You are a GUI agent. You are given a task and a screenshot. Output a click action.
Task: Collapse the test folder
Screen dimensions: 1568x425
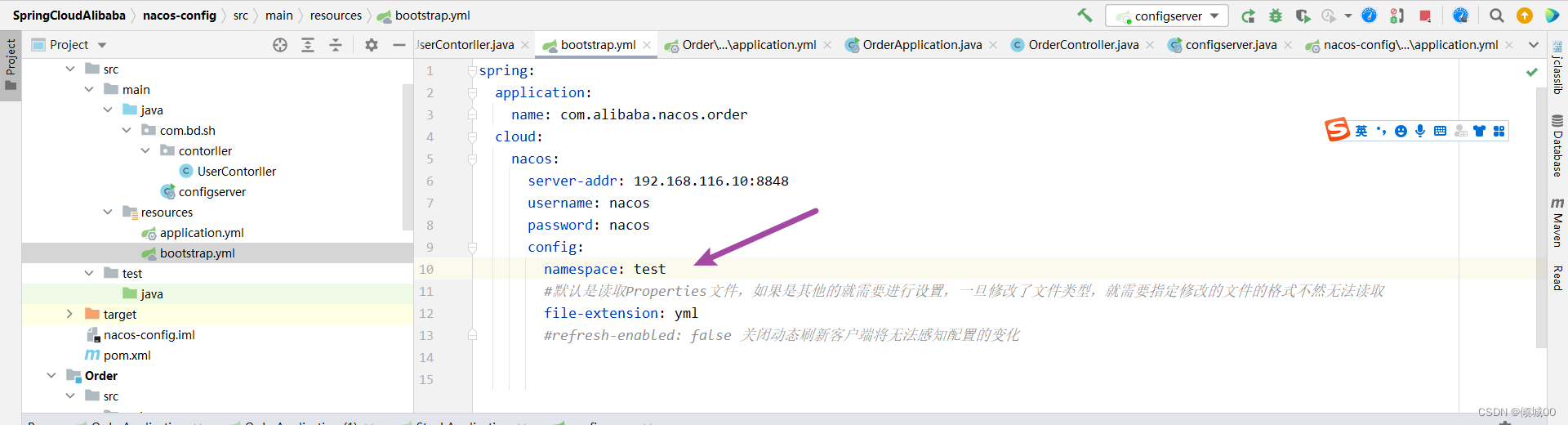89,273
